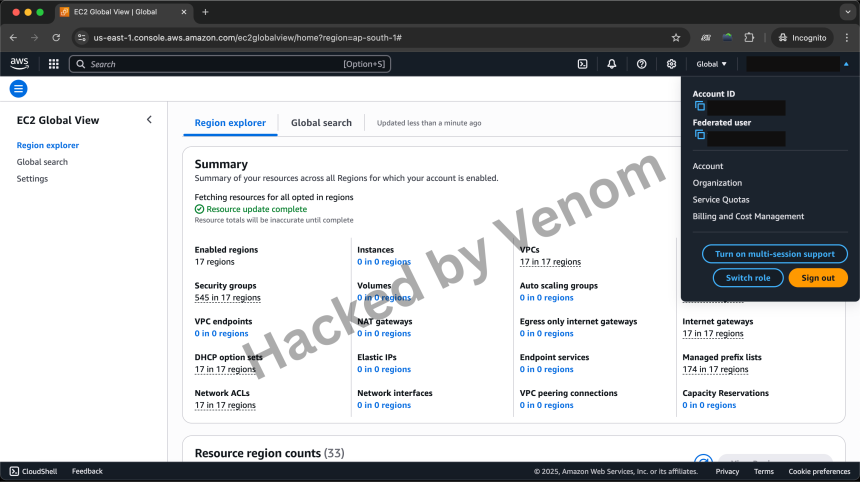This screenshot has height=482, width=860.
Task: Open DHCP option sets count link
Action: (x=225, y=369)
